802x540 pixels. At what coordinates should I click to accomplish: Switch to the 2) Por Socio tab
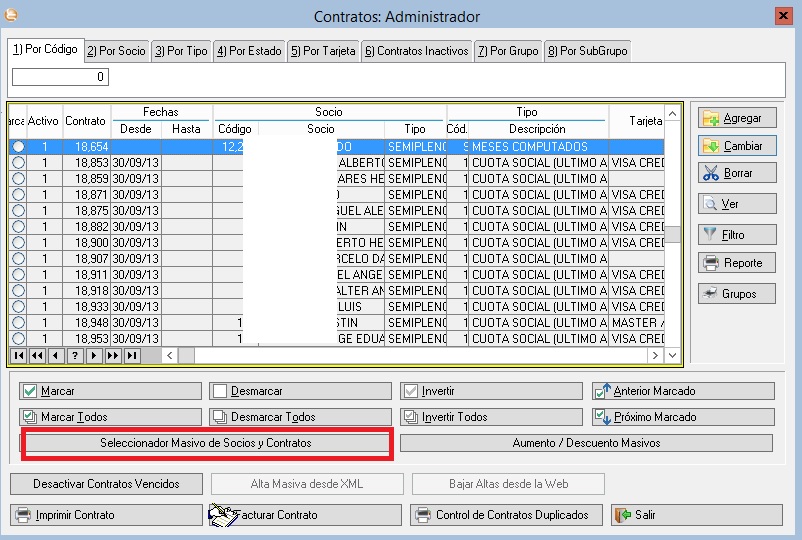(x=116, y=51)
